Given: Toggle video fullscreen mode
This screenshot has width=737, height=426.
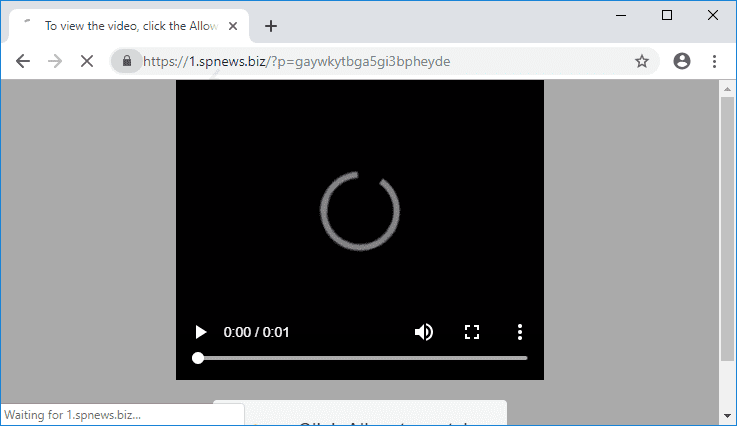Looking at the screenshot, I should (x=472, y=332).
